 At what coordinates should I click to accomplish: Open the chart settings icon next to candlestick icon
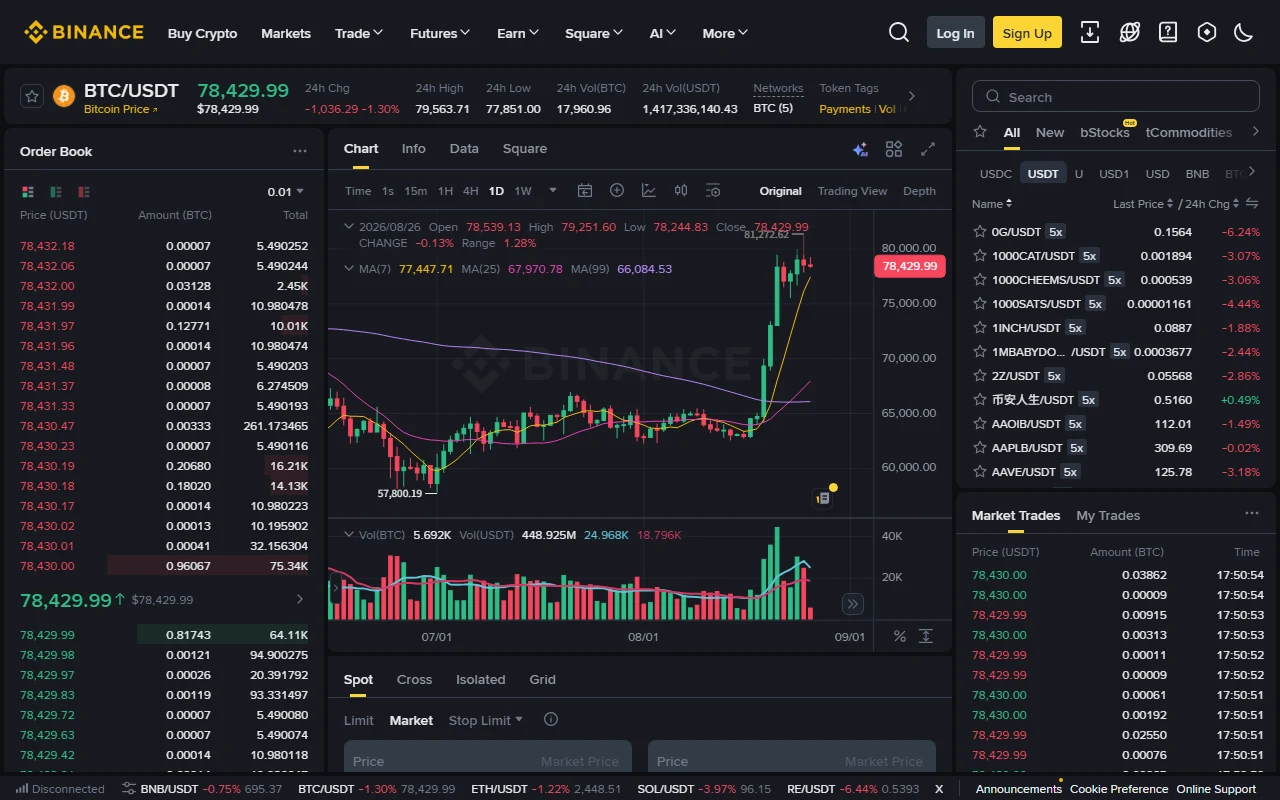pyautogui.click(x=713, y=191)
